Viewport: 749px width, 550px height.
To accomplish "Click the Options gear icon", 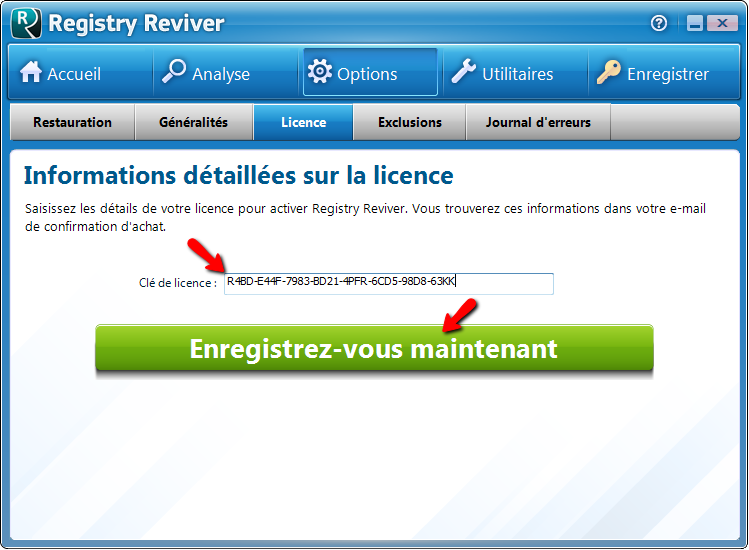I will (320, 72).
